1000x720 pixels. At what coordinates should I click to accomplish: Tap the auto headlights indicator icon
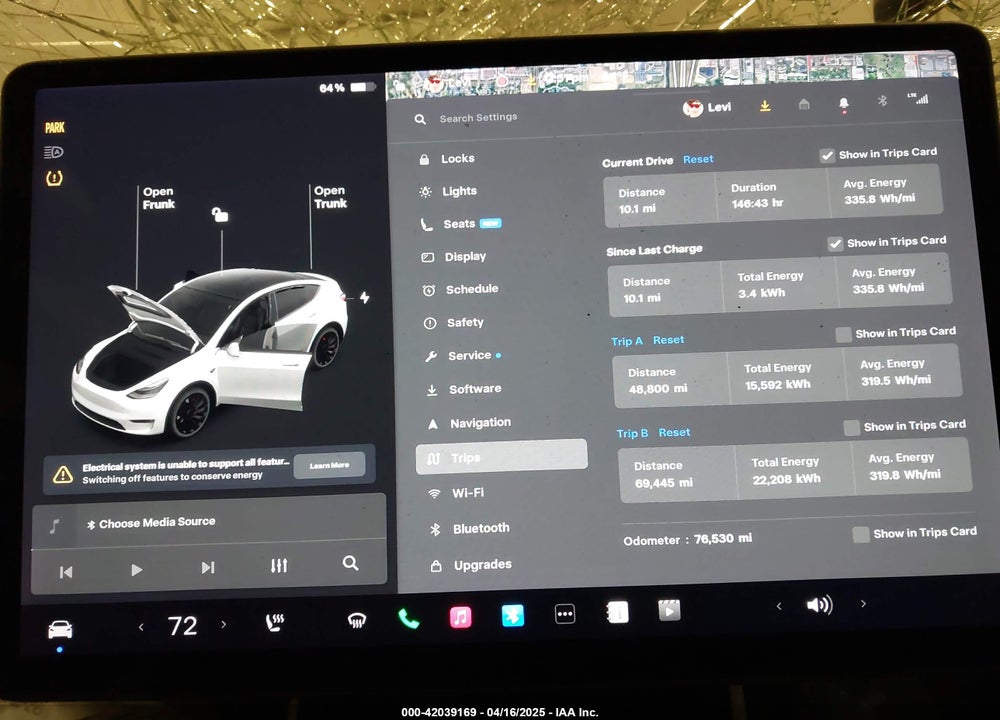pyautogui.click(x=54, y=152)
